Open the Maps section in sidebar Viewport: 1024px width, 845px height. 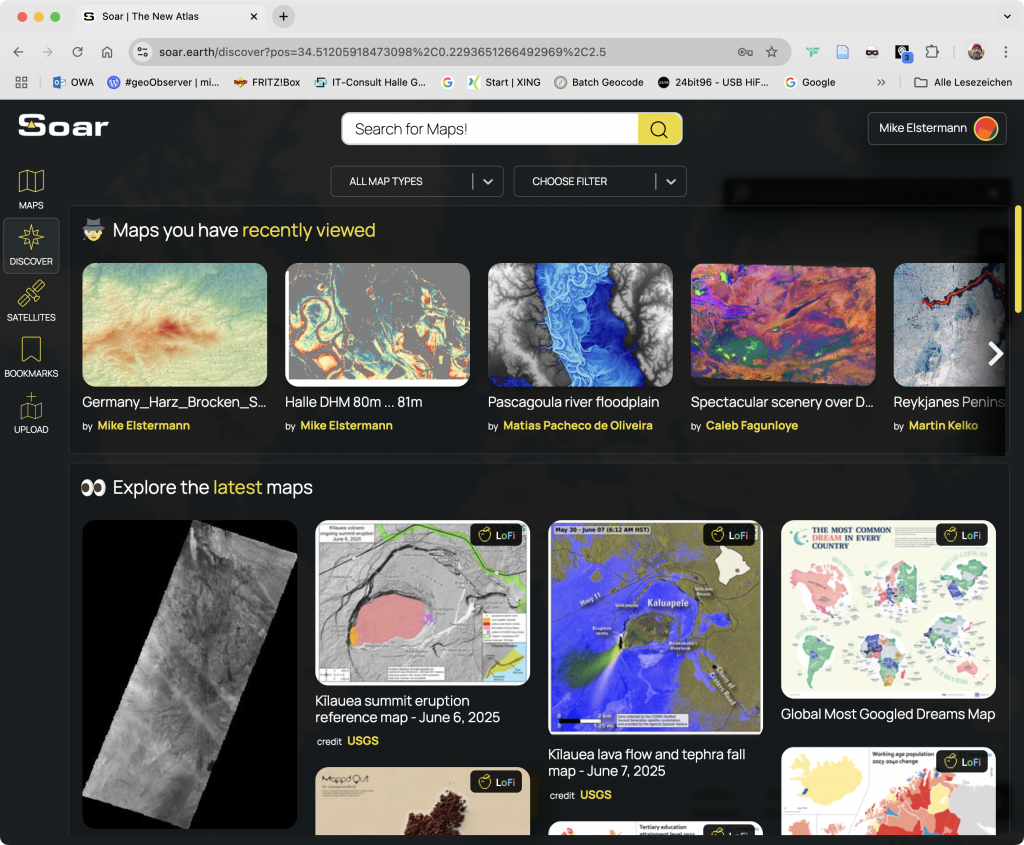pos(31,189)
